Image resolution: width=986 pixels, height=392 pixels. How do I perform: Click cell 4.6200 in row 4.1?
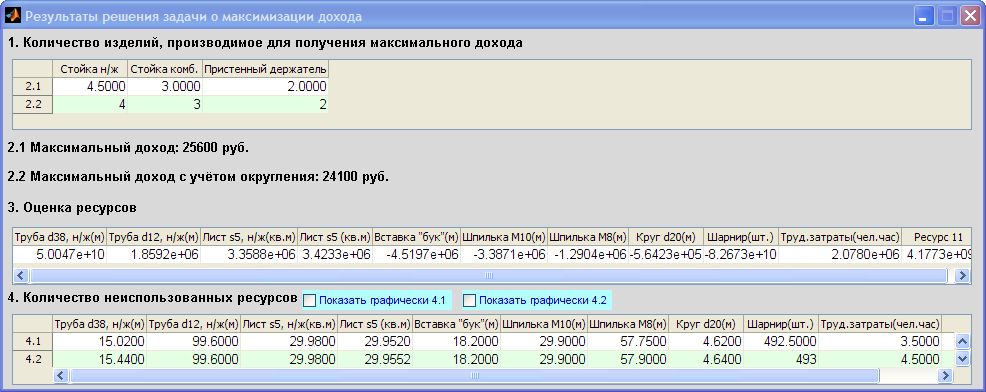(706, 341)
